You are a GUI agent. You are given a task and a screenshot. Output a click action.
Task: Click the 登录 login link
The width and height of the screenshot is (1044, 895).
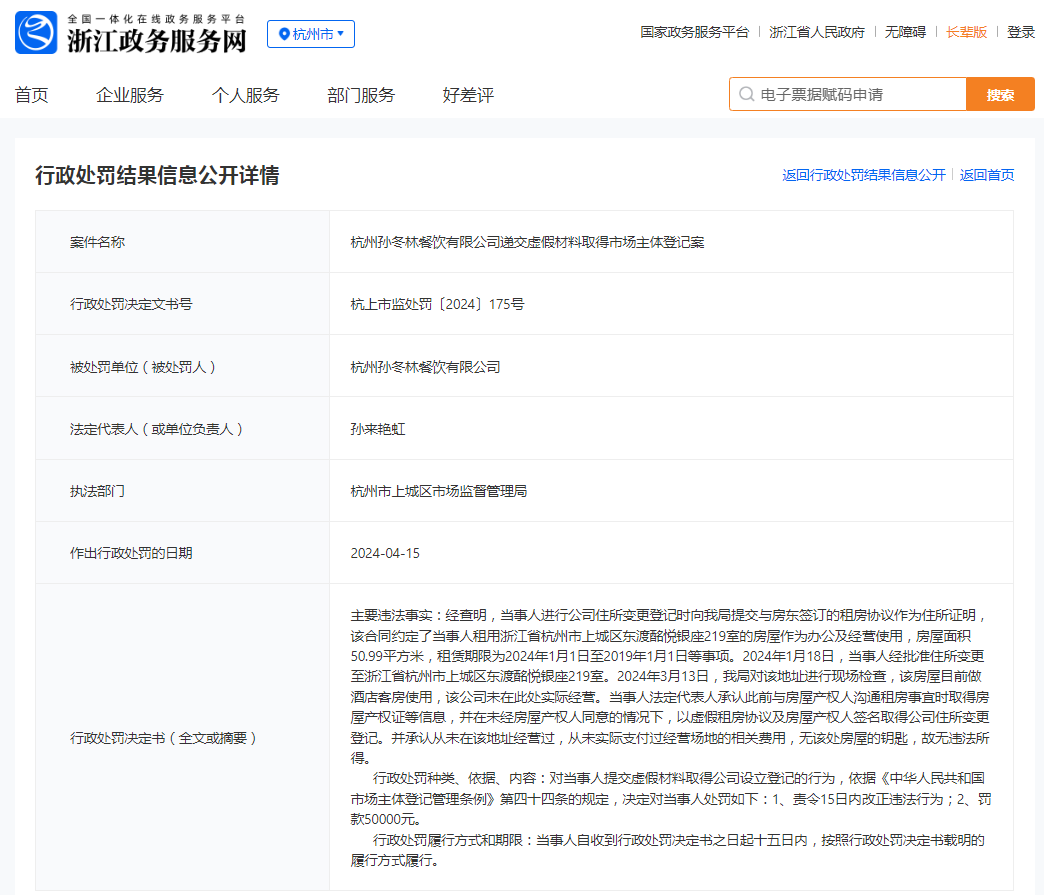coord(1021,32)
